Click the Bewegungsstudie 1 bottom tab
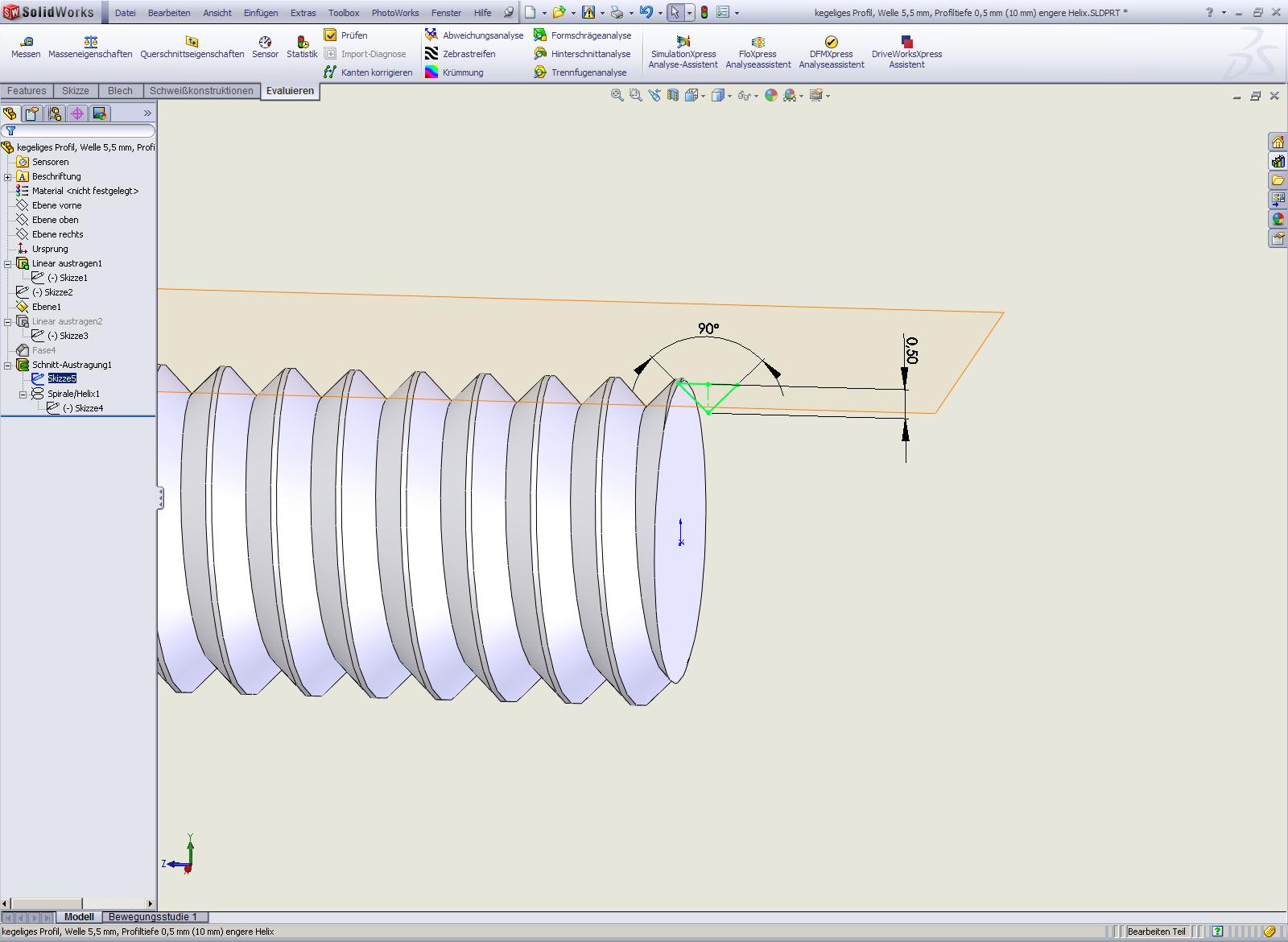The height and width of the screenshot is (942, 1288). (152, 917)
